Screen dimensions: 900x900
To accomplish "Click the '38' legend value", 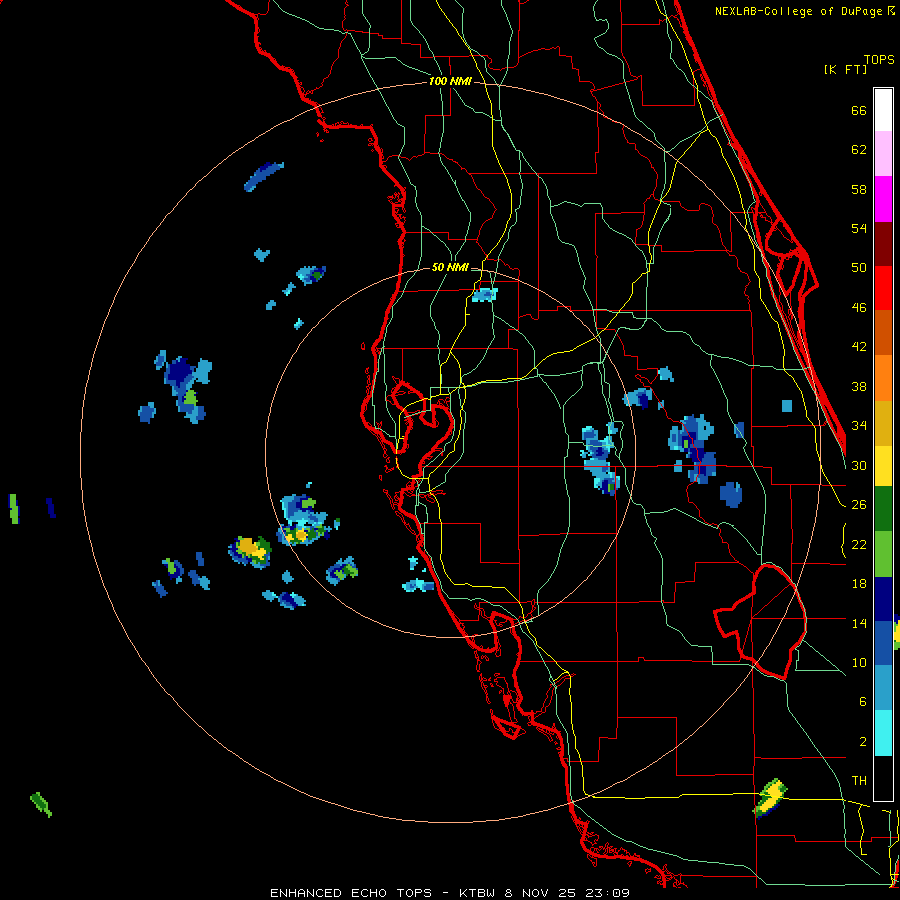I will 859,386.
